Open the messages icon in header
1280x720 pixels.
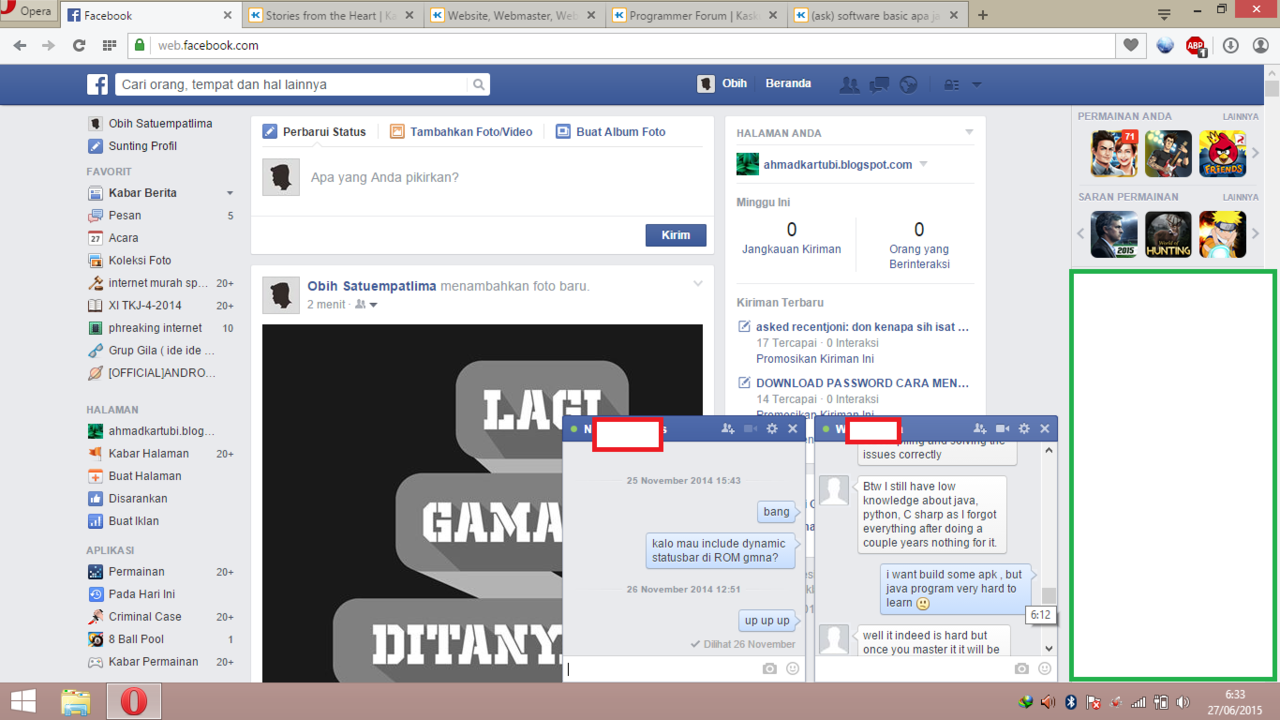click(879, 85)
